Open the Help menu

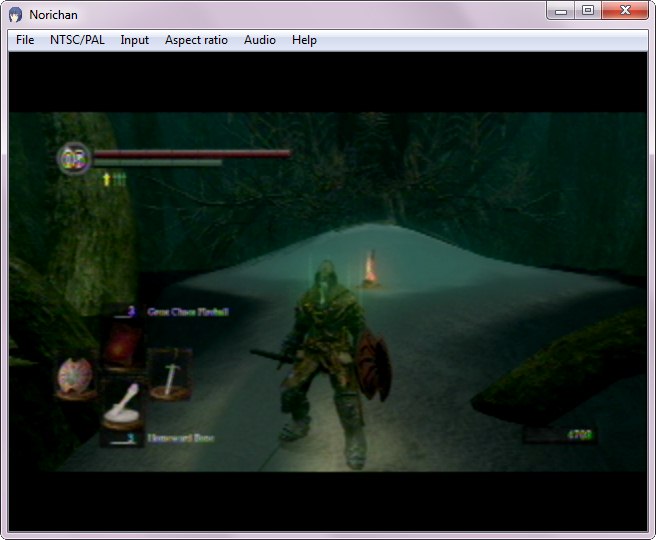click(304, 40)
